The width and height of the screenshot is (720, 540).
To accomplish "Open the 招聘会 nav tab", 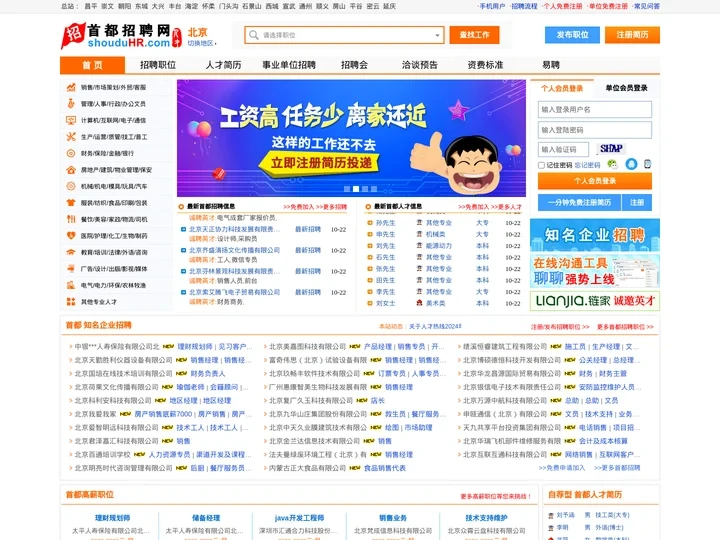I will click(354, 65).
